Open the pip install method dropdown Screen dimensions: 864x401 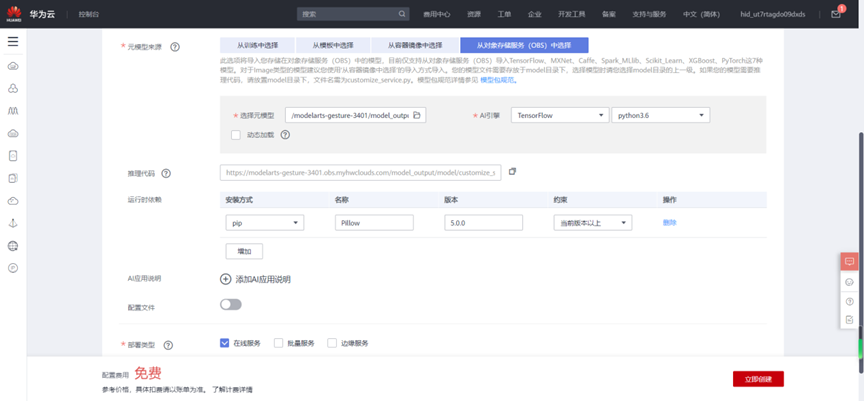[265, 223]
